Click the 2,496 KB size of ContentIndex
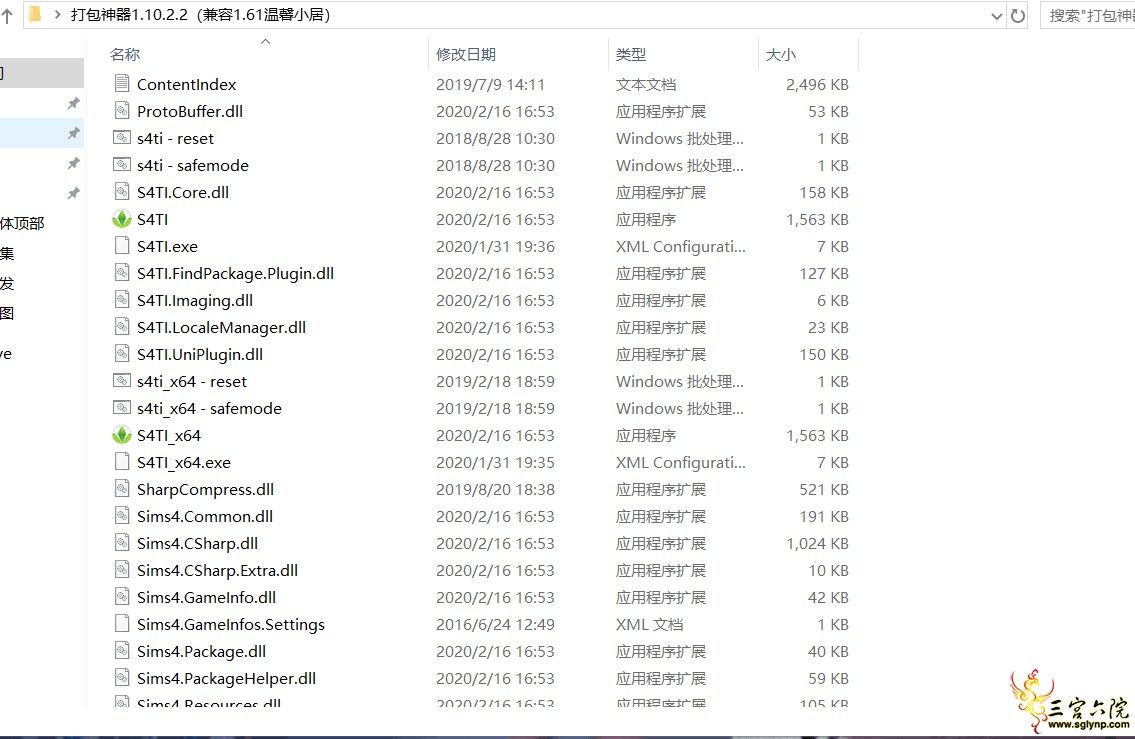This screenshot has height=739, width=1135. click(x=817, y=84)
